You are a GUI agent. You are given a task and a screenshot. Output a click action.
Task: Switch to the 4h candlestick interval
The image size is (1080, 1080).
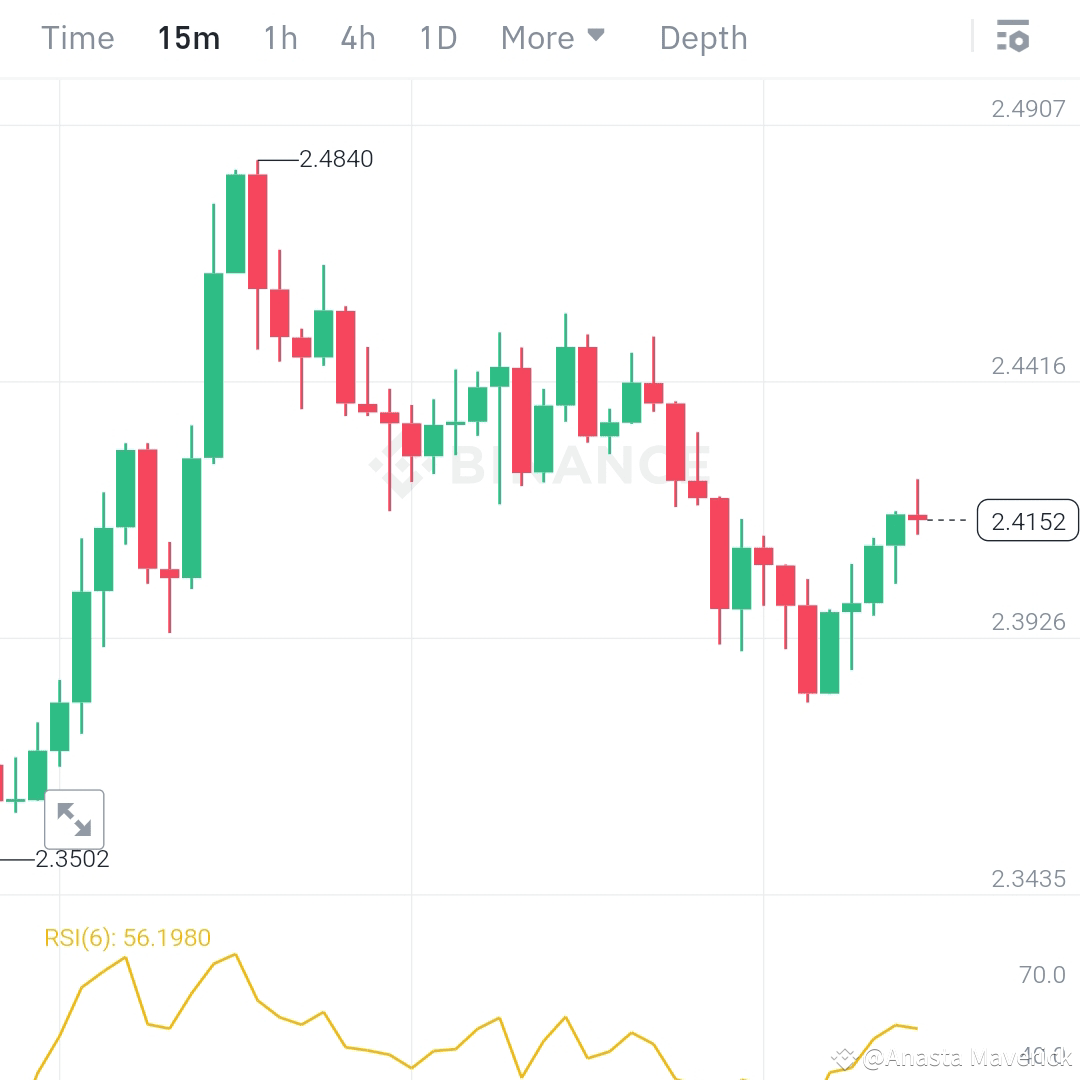[x=357, y=37]
